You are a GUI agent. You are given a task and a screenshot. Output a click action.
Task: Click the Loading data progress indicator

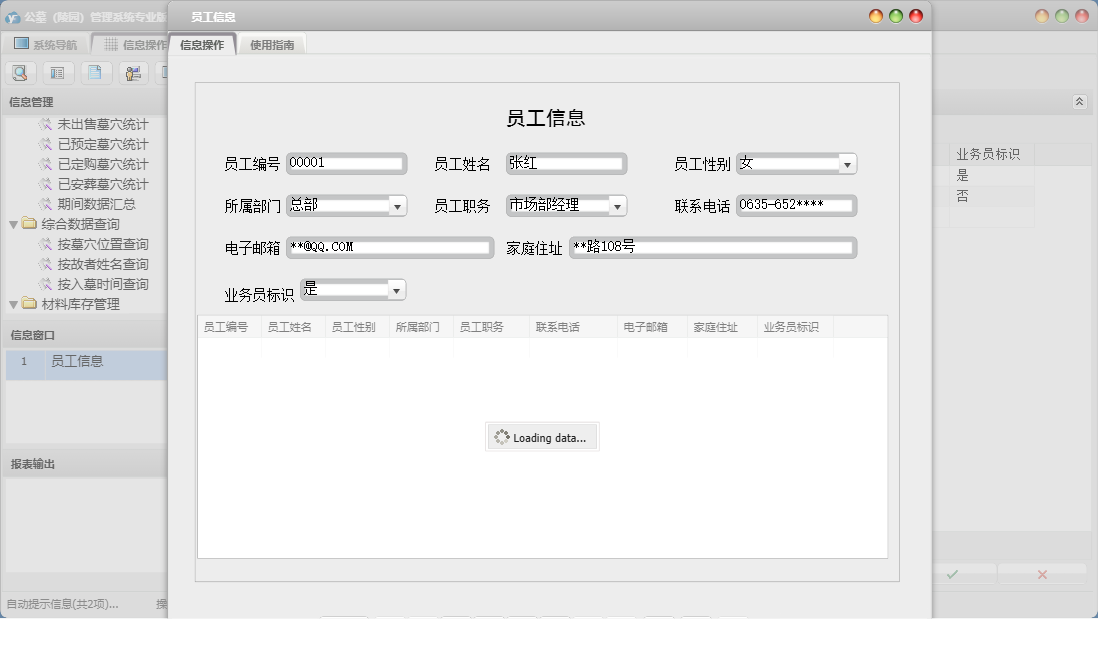click(541, 436)
